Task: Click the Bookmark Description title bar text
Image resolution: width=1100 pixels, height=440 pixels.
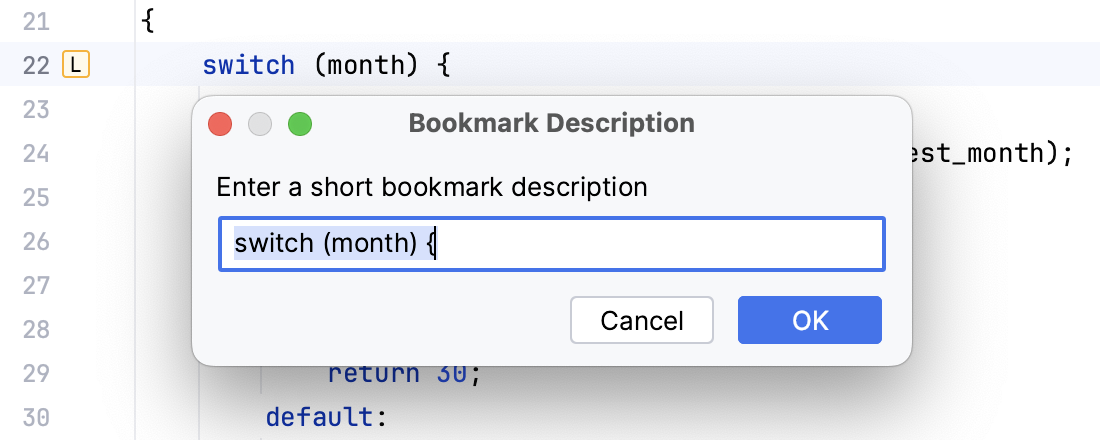Action: [551, 124]
